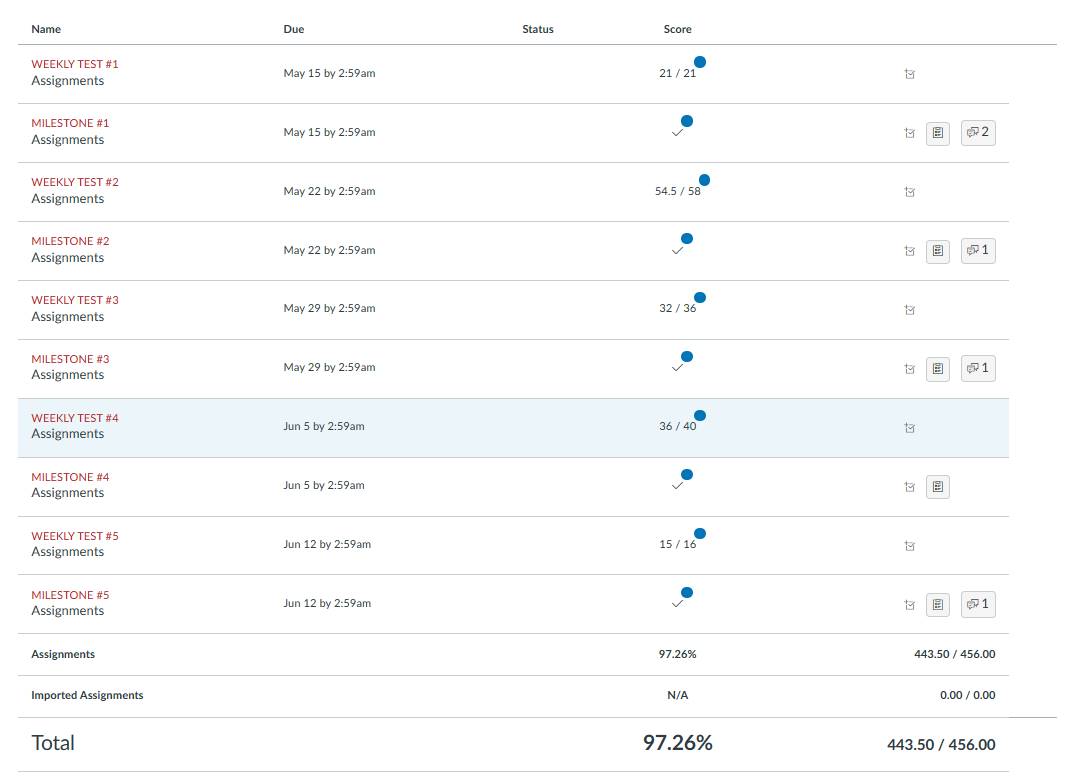Select the score 32 / 36
This screenshot has height=777, width=1072.
(x=678, y=308)
